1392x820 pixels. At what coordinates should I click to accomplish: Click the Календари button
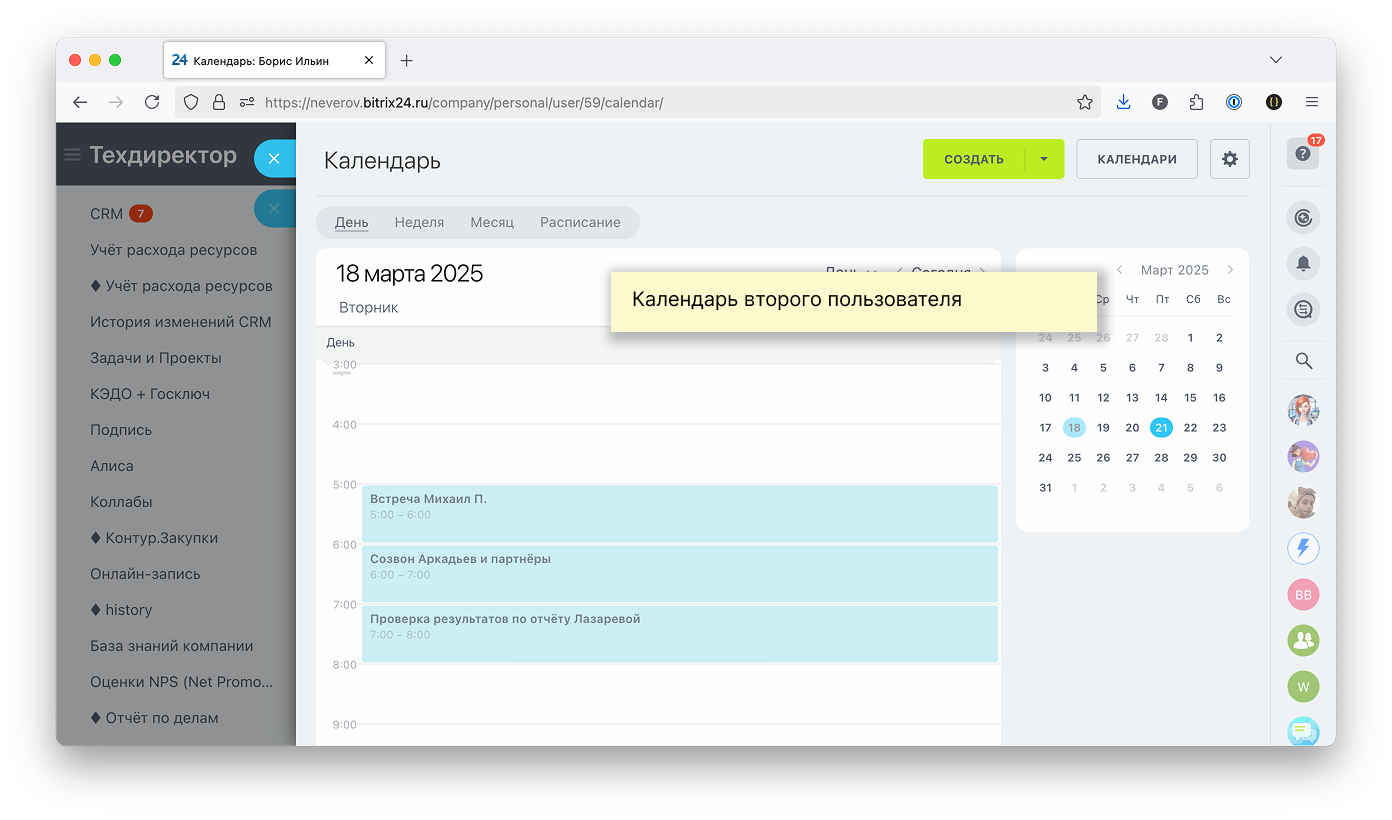pyautogui.click(x=1136, y=159)
